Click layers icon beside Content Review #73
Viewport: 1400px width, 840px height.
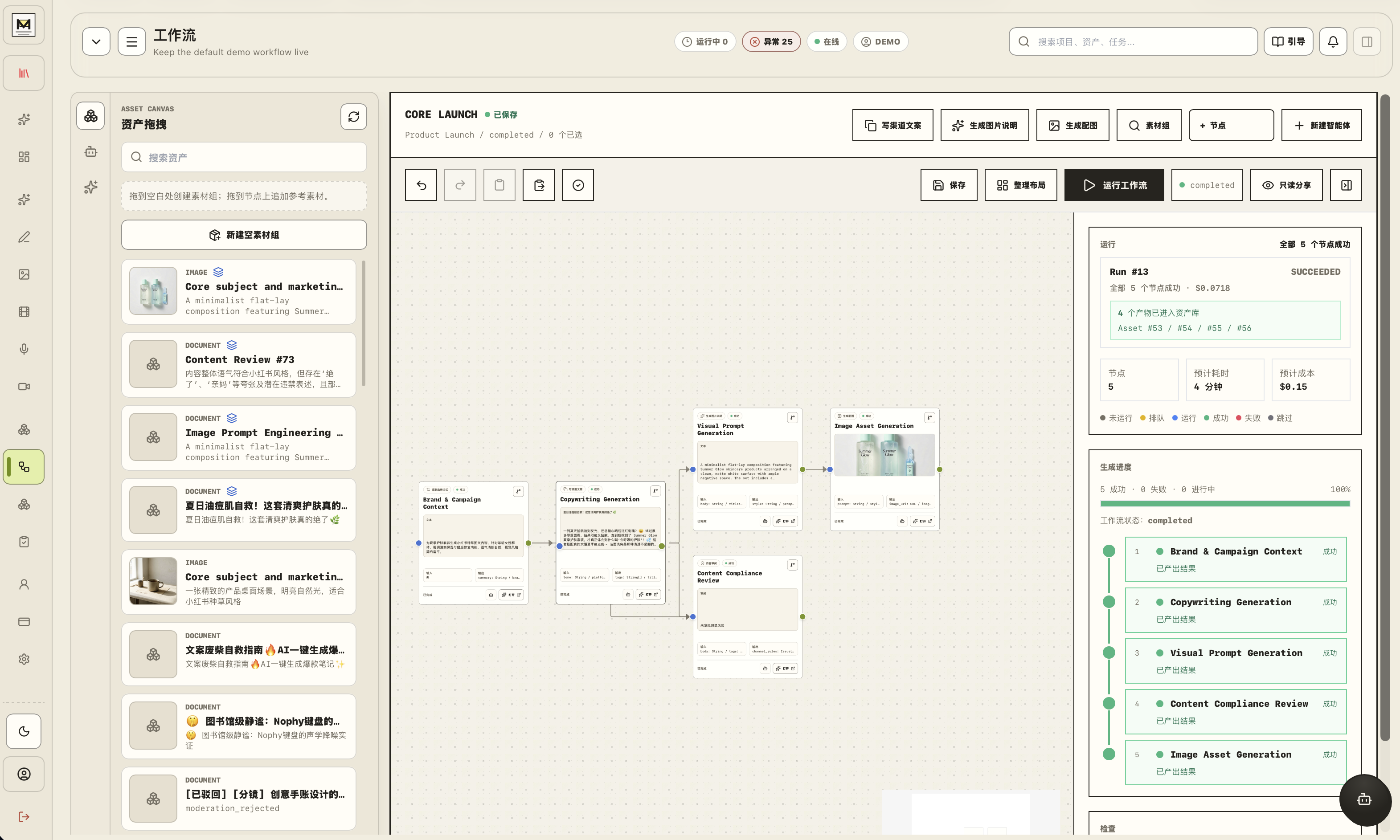pyautogui.click(x=232, y=345)
